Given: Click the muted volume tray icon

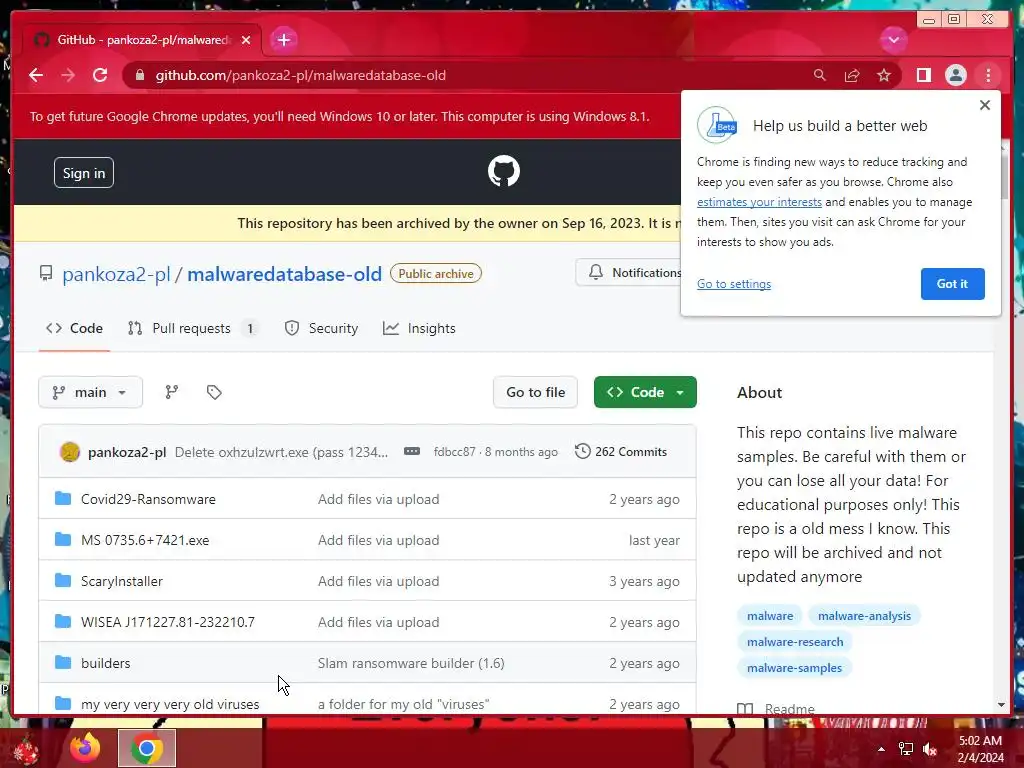Looking at the screenshot, I should (x=930, y=749).
